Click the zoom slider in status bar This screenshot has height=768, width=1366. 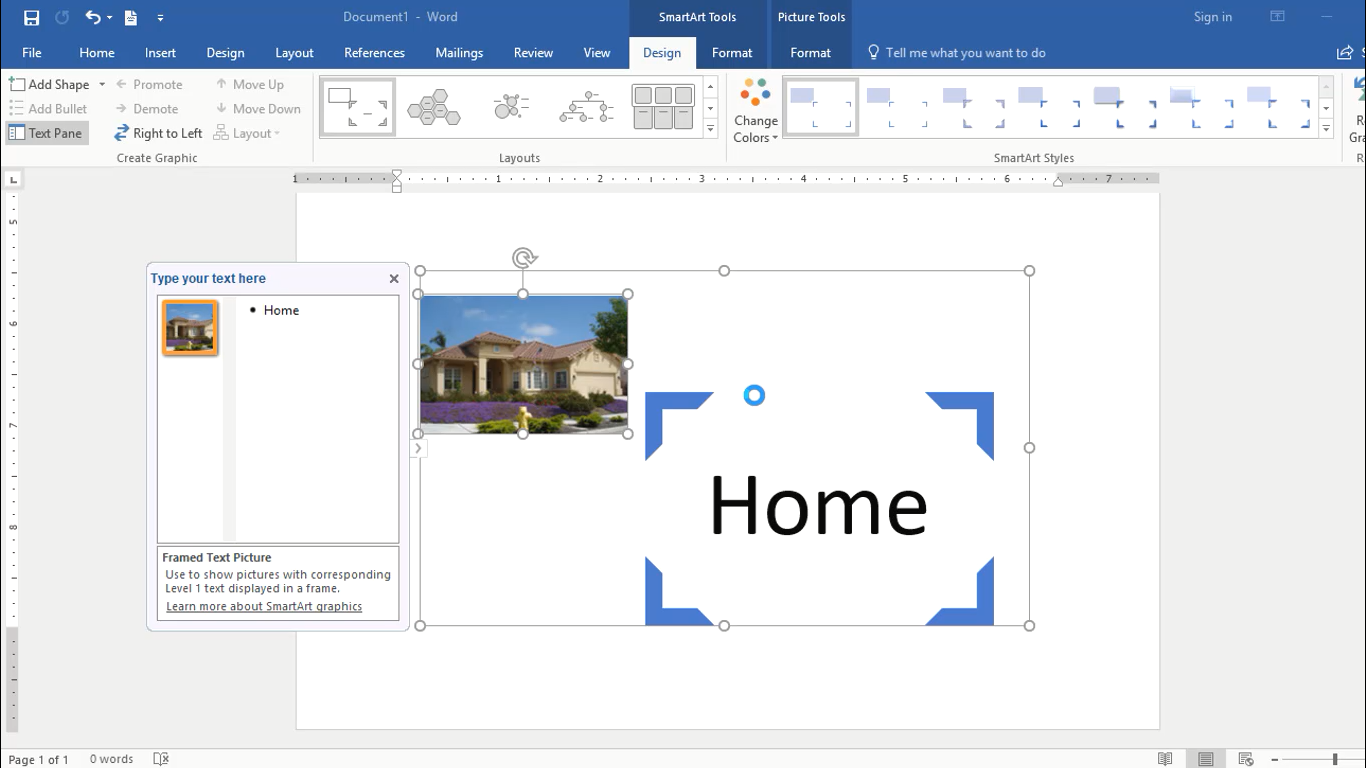tap(1334, 759)
